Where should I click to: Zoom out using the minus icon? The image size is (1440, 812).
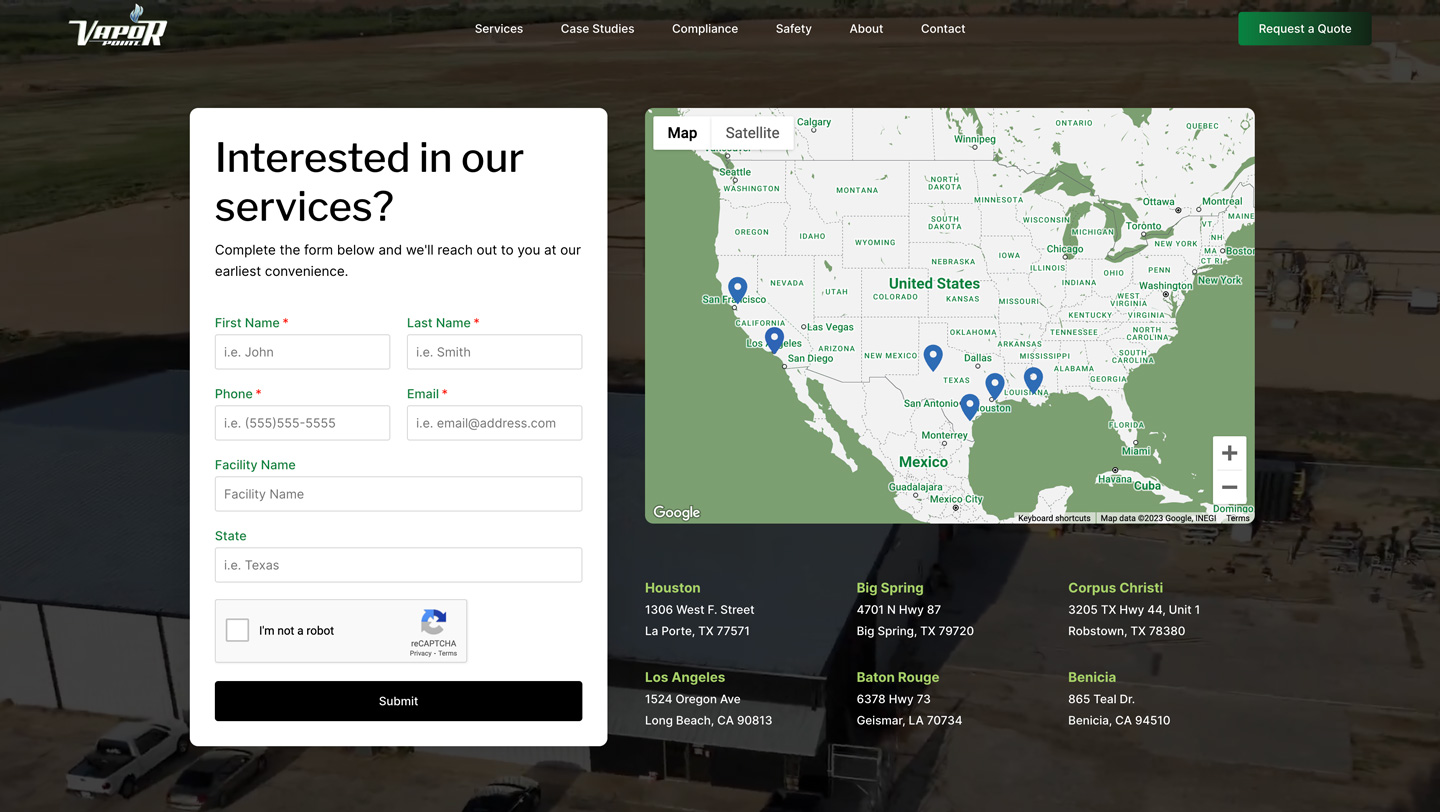[x=1229, y=486]
